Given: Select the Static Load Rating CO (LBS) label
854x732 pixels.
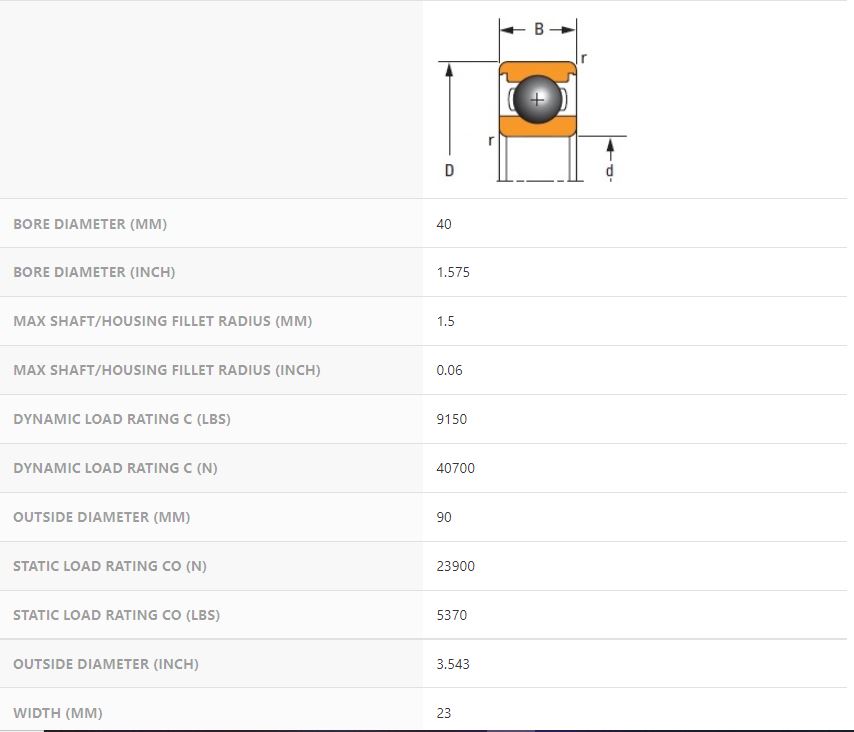Looking at the screenshot, I should click(x=116, y=615).
